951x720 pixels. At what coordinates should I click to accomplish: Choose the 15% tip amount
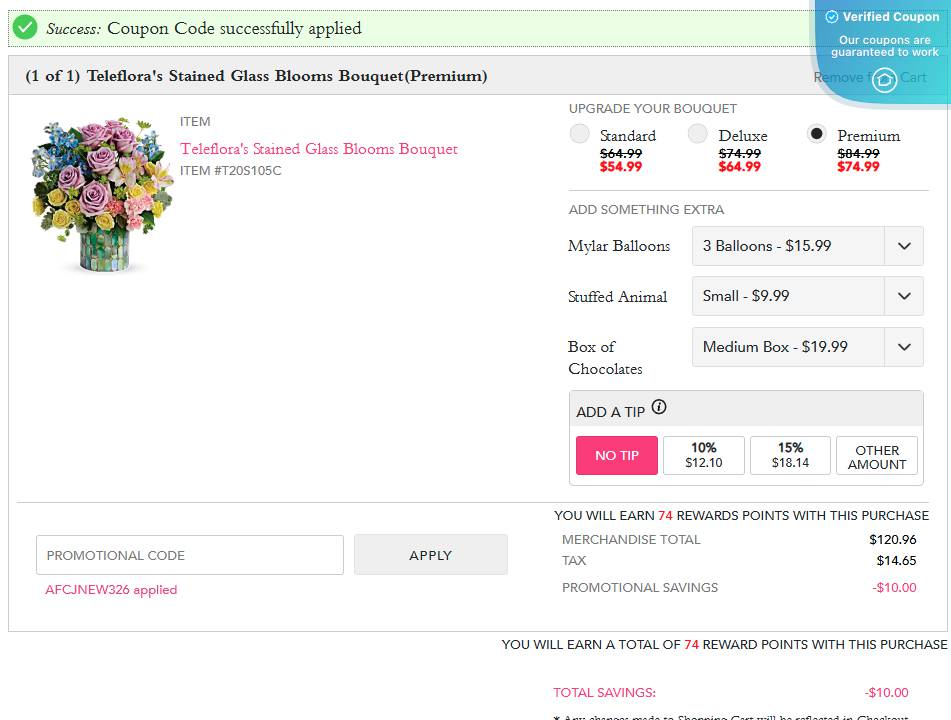pos(790,455)
